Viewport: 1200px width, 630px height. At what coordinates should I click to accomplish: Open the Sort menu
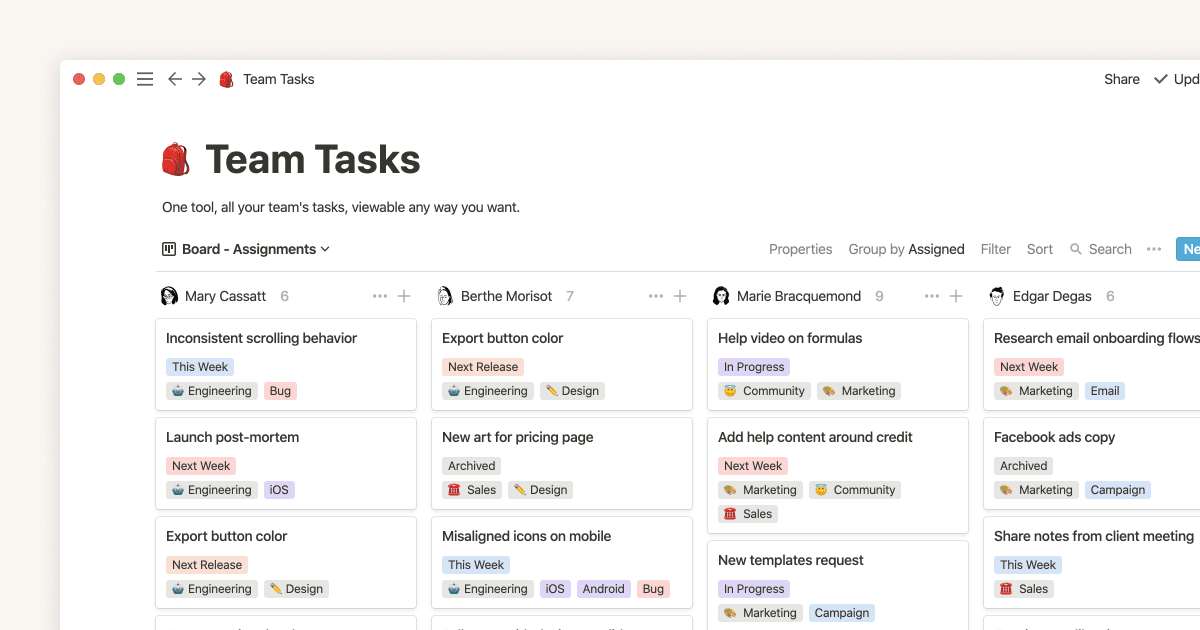[1039, 248]
